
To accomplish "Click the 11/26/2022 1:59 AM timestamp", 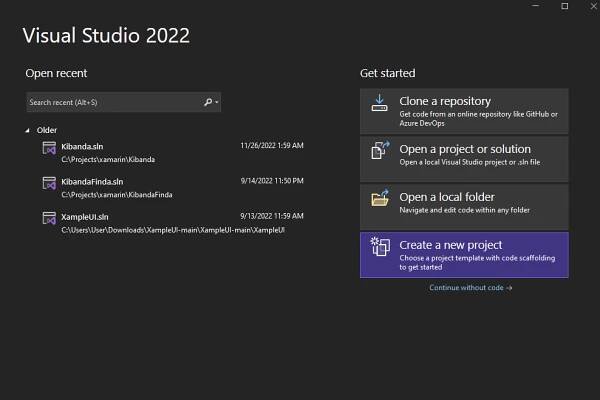I will [x=272, y=145].
